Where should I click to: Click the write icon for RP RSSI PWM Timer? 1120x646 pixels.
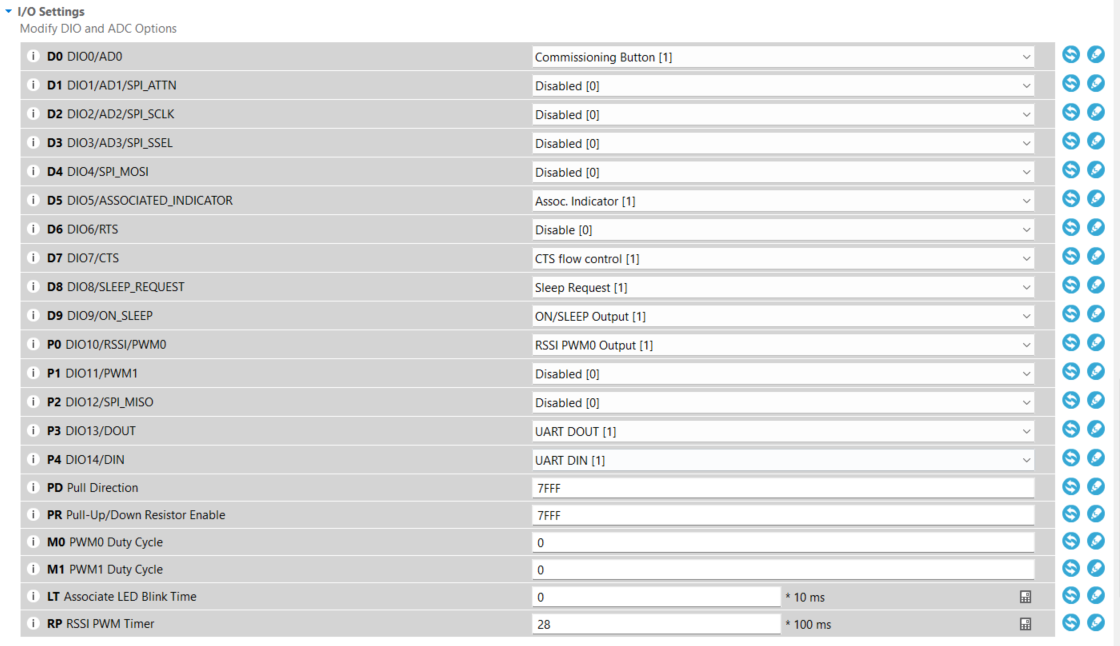click(x=1096, y=622)
